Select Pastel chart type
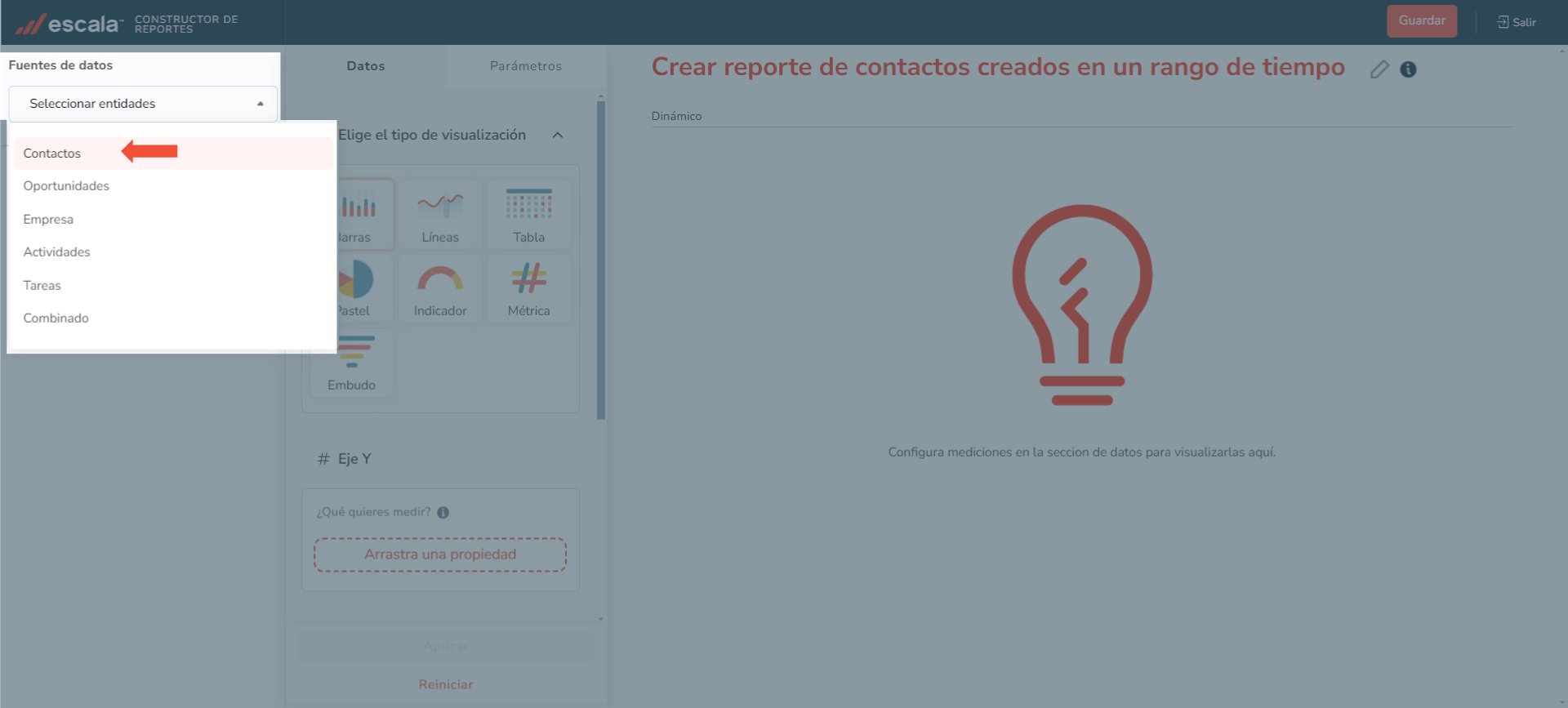1568x708 pixels. [x=365, y=288]
